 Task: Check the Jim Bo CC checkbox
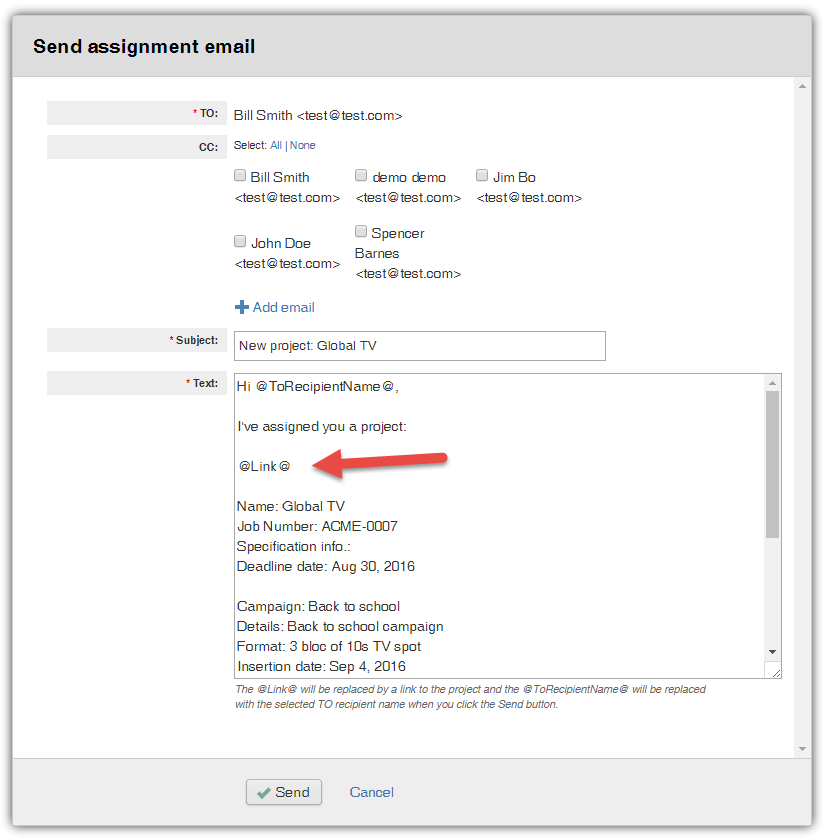pos(482,176)
